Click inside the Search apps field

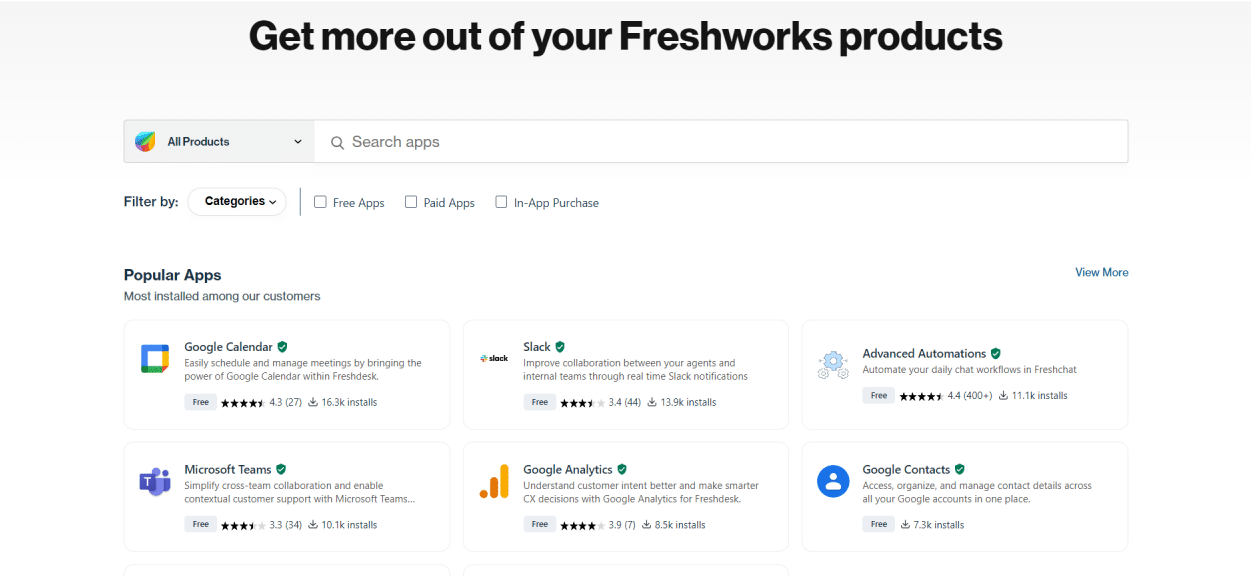[x=600, y=141]
